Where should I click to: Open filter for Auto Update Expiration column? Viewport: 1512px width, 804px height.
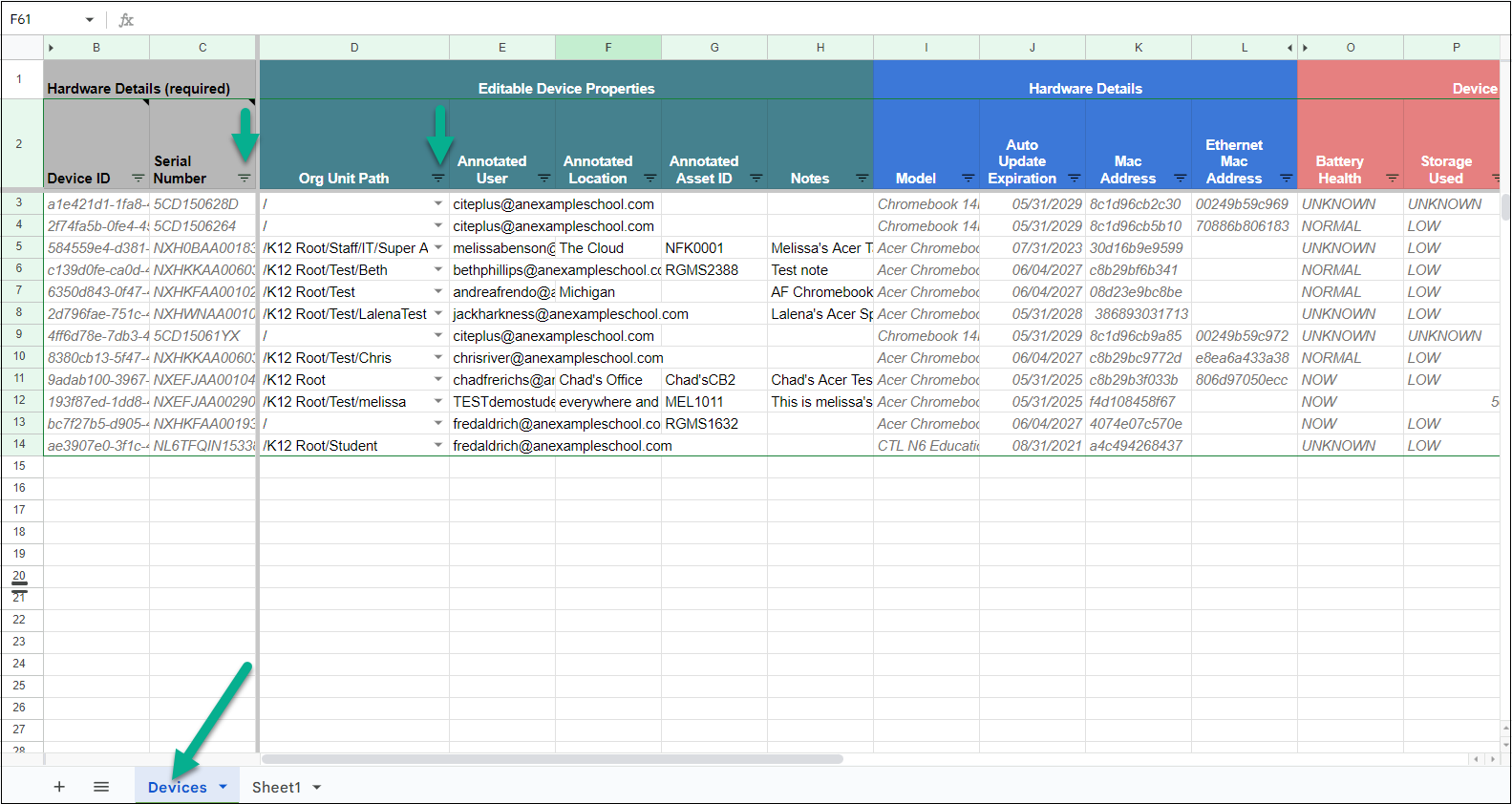[x=1075, y=179]
